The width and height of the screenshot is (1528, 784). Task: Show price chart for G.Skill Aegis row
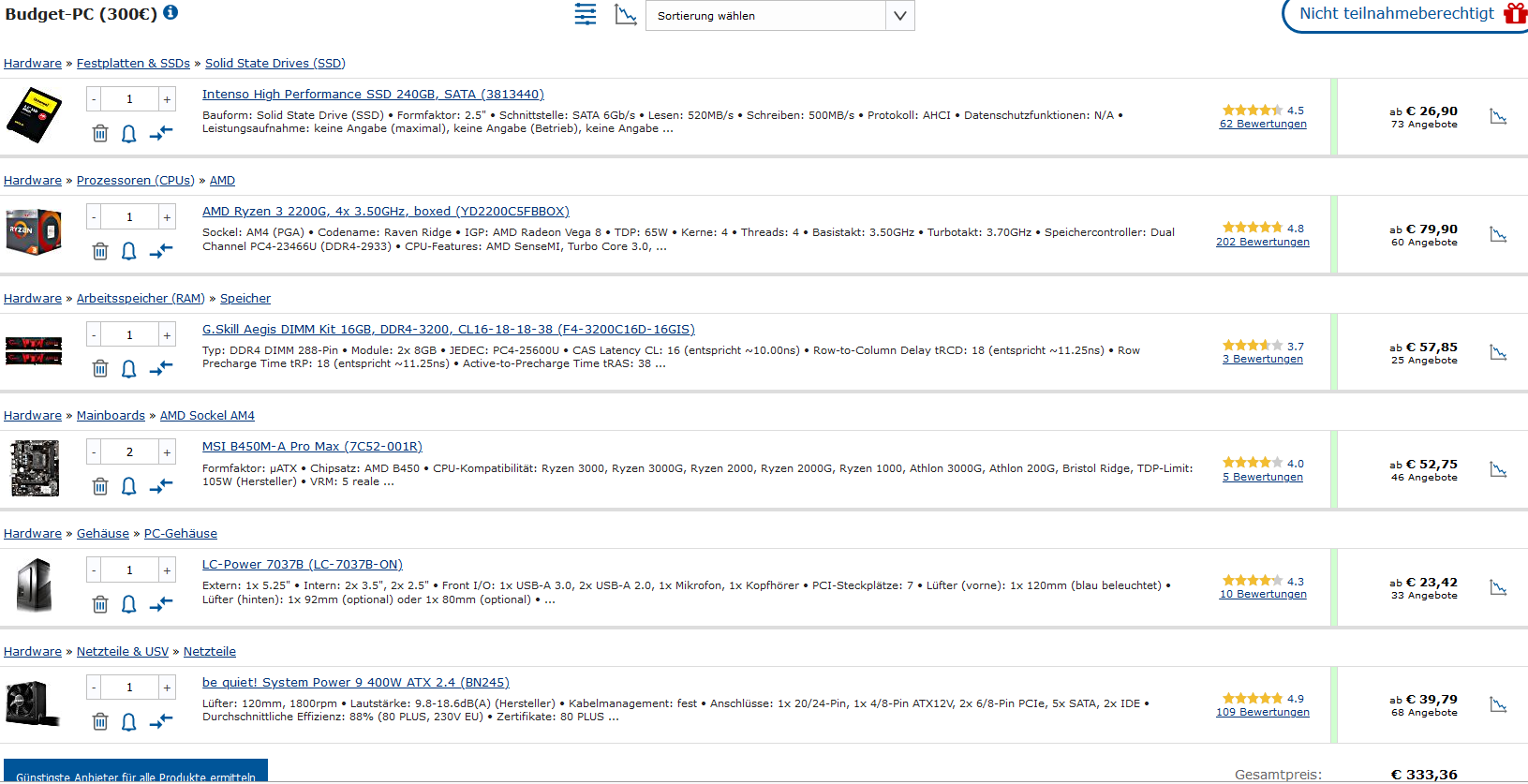pyautogui.click(x=1498, y=352)
